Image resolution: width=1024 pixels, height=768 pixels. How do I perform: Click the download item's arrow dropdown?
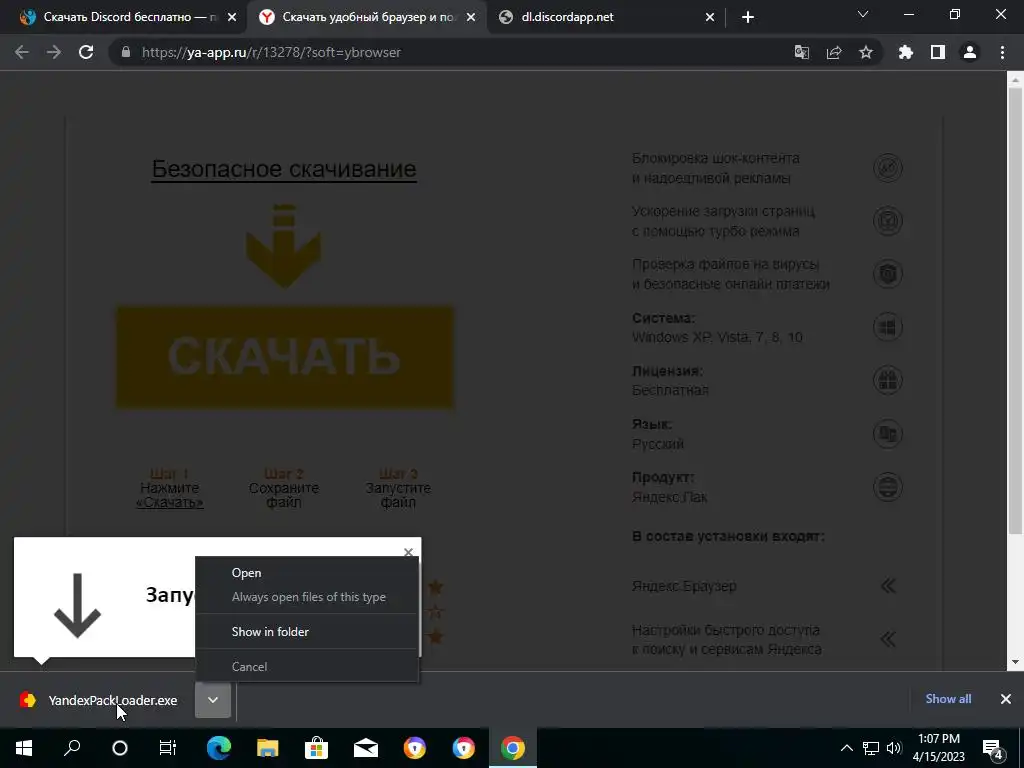click(213, 700)
